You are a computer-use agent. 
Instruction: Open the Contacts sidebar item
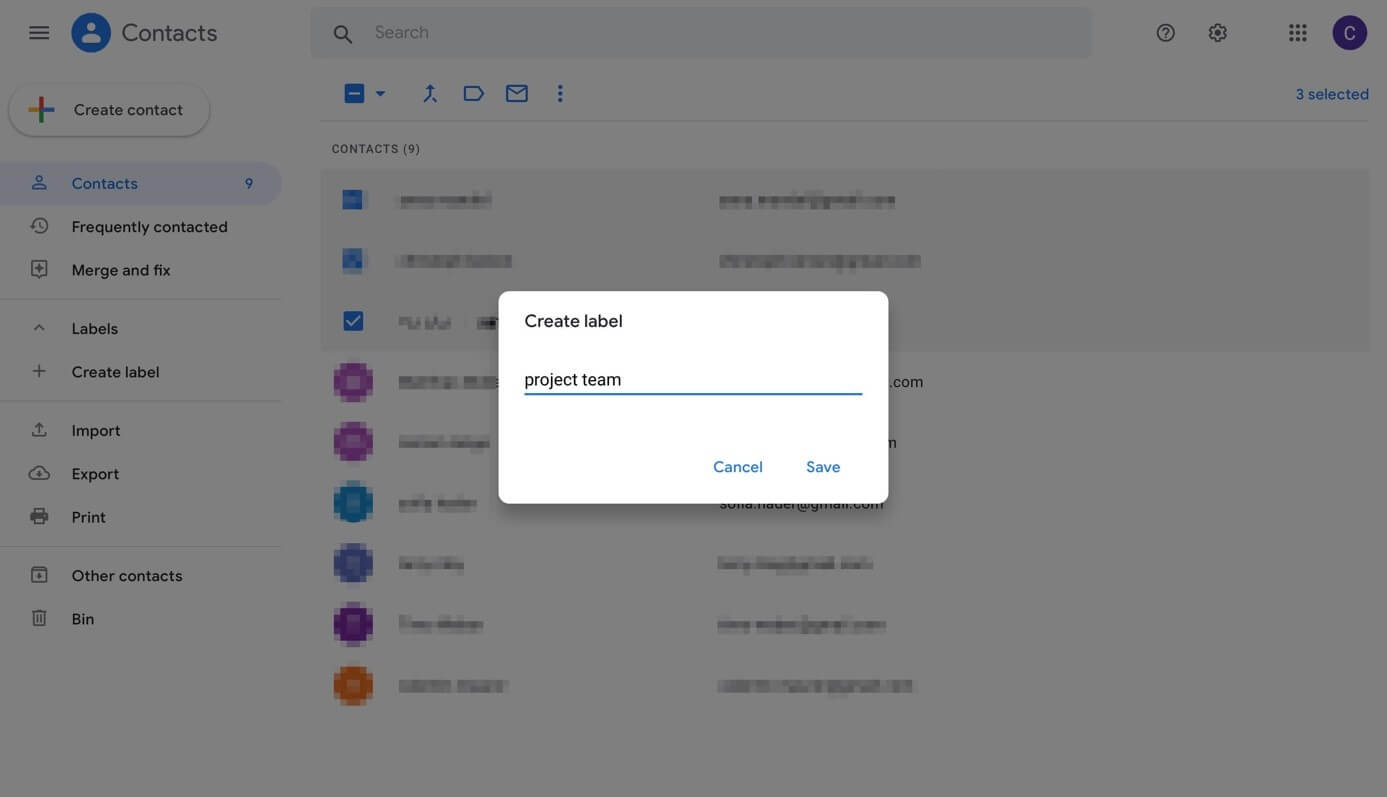click(x=140, y=183)
